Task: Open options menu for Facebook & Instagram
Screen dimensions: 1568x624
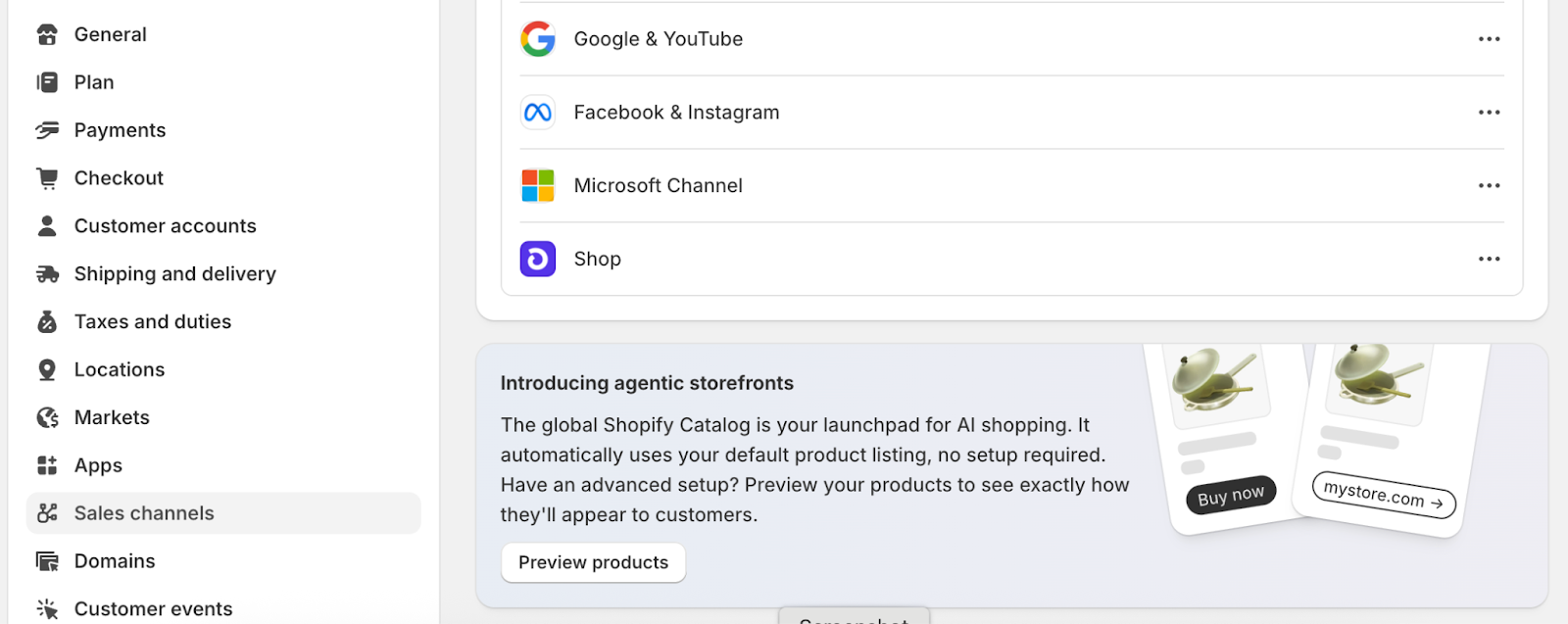Action: click(x=1490, y=113)
